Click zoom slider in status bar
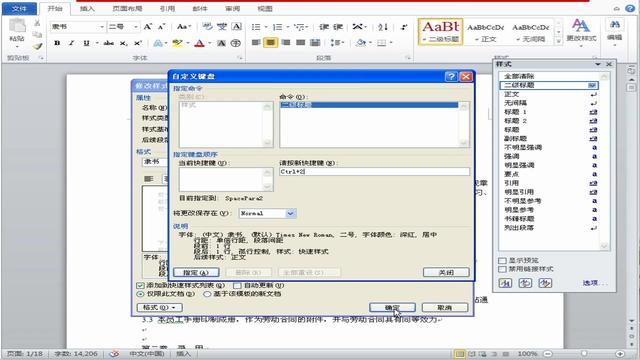Viewport: 640px width, 360px height. click(x=584, y=353)
